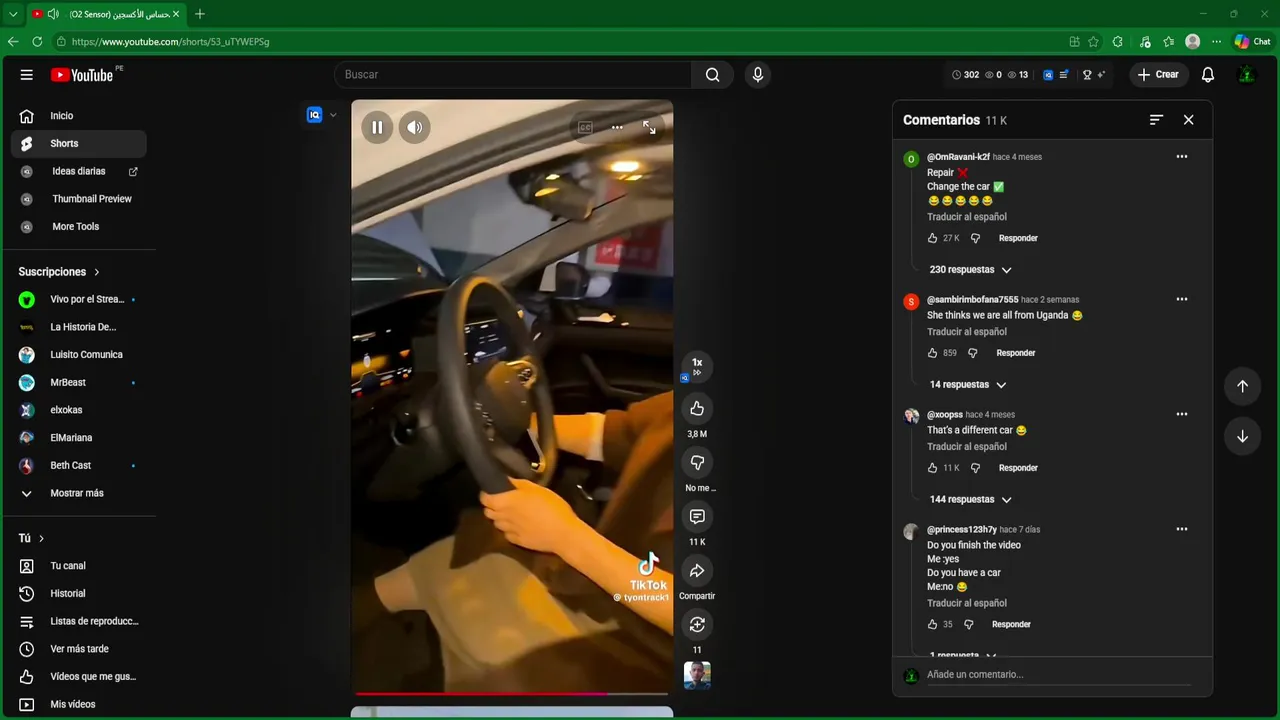Like the Short video
The height and width of the screenshot is (720, 1280).
[697, 408]
